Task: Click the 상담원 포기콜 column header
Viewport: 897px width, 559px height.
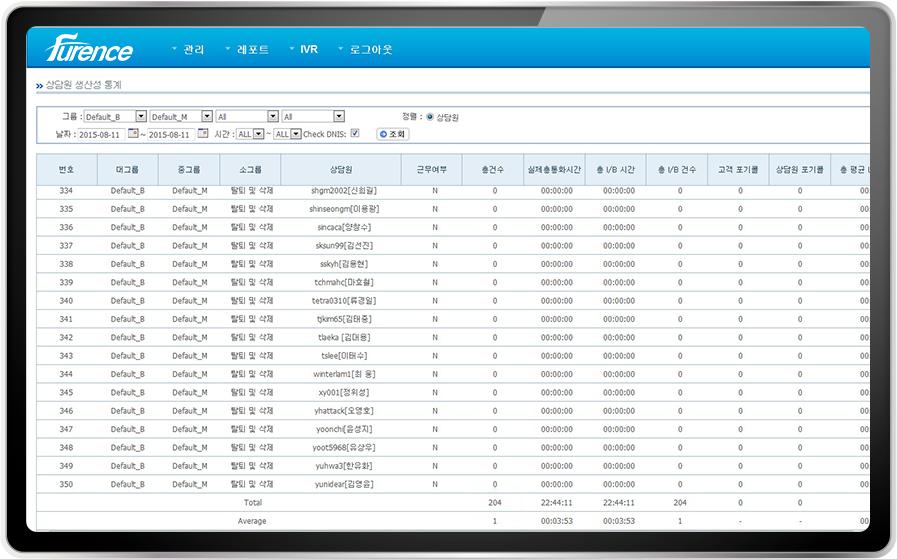Action: coord(799,169)
